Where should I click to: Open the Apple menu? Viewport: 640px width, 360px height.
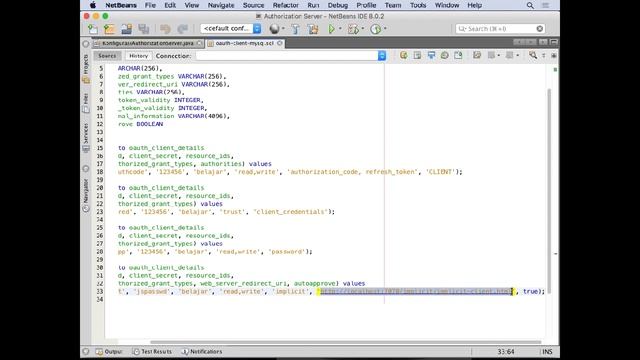tap(93, 5)
